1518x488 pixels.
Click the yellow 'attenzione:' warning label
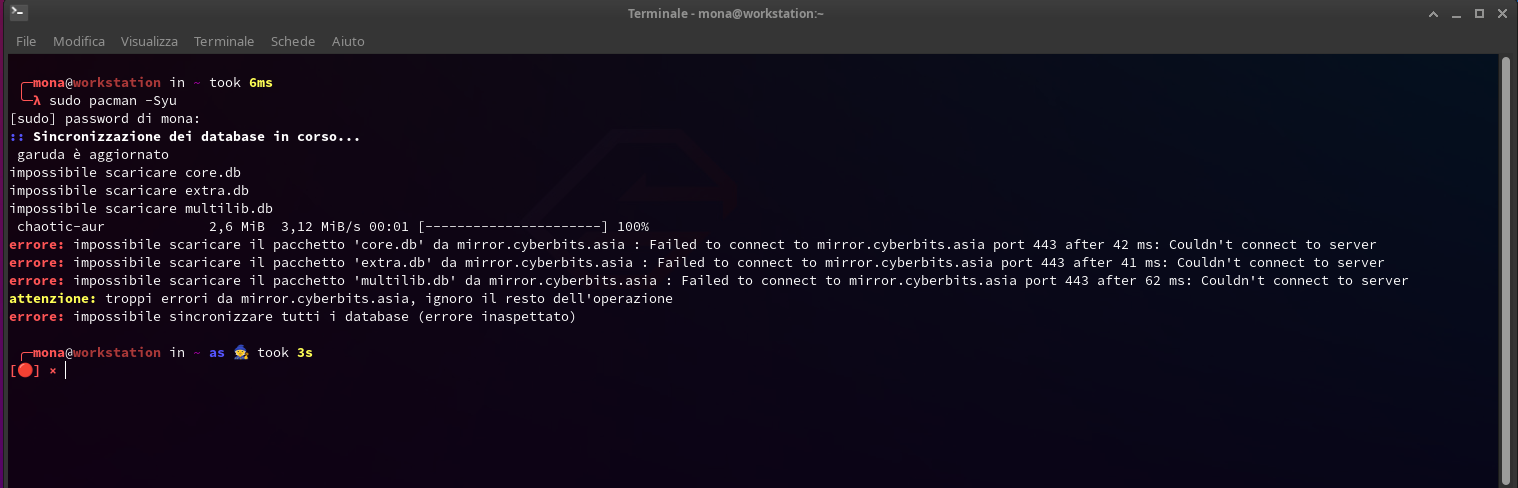point(50,298)
